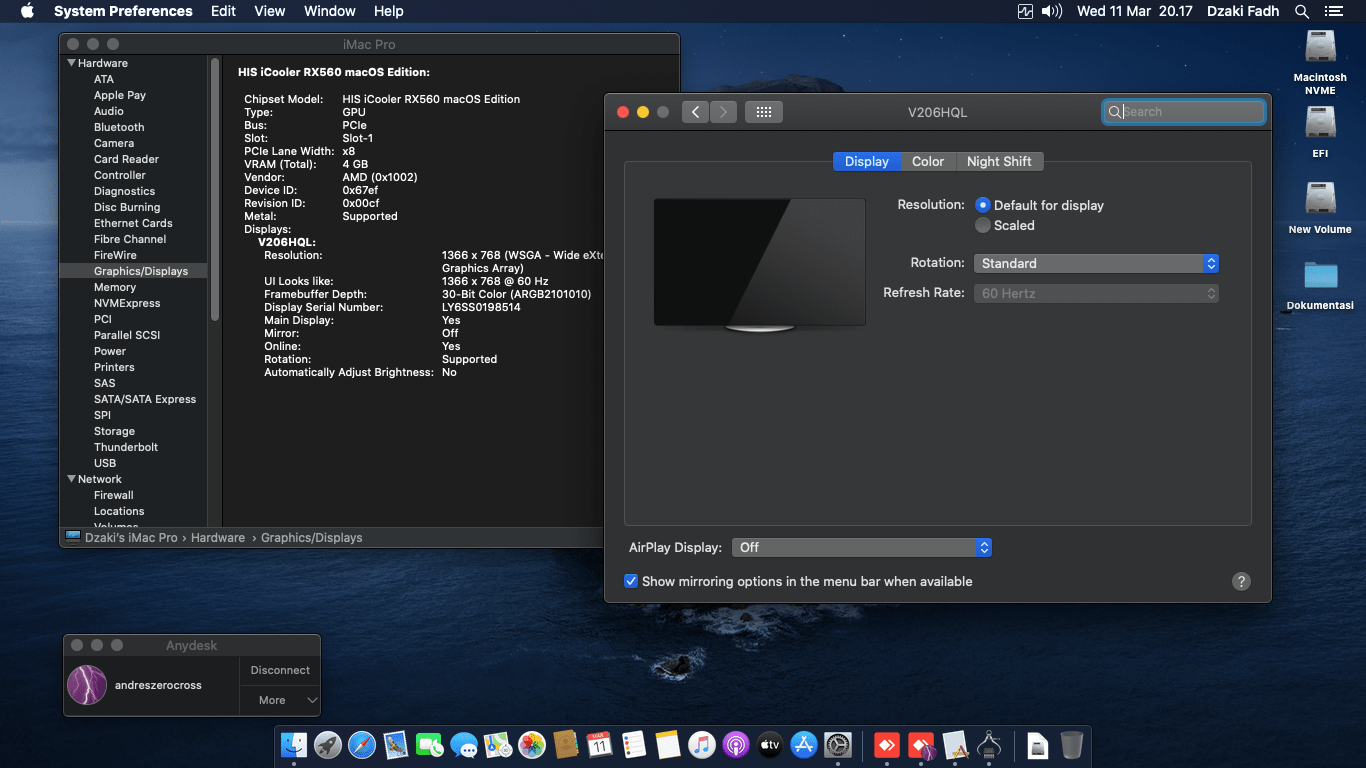
Task: Click the help question mark button
Action: tap(1241, 581)
